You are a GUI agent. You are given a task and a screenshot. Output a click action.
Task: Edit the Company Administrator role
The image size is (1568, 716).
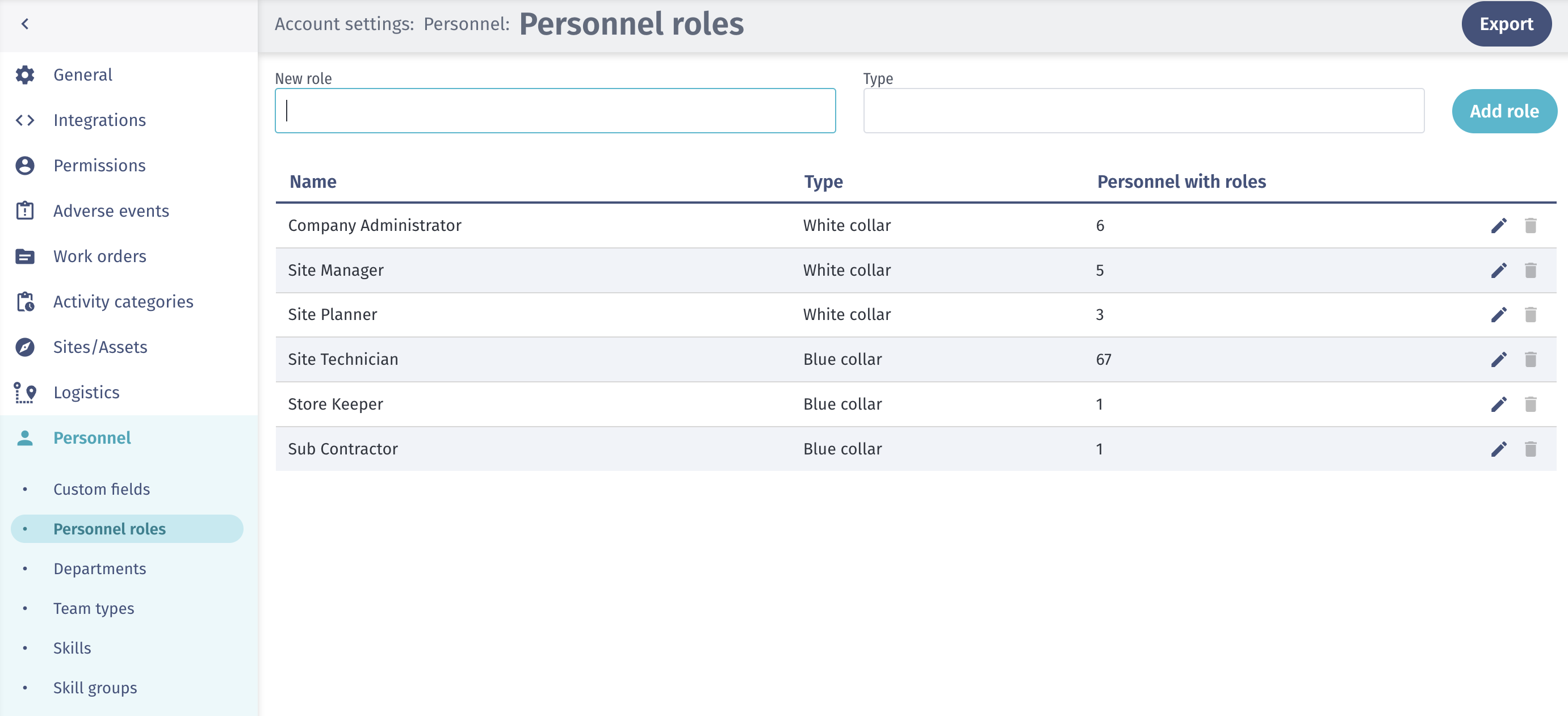(x=1499, y=226)
